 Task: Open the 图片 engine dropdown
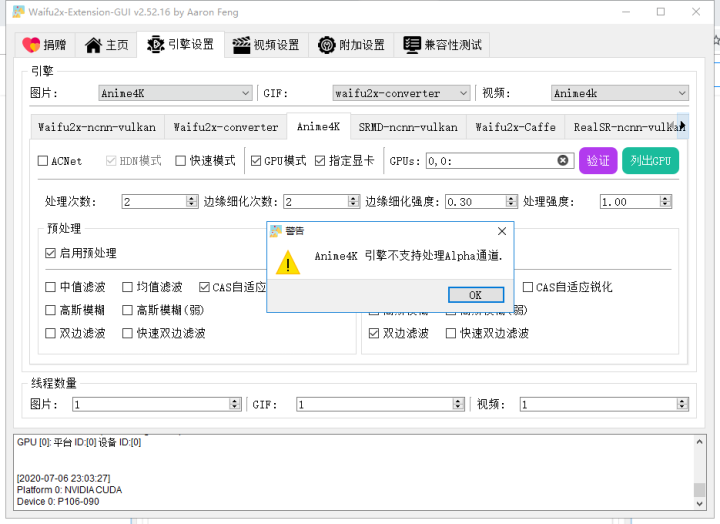tap(175, 93)
